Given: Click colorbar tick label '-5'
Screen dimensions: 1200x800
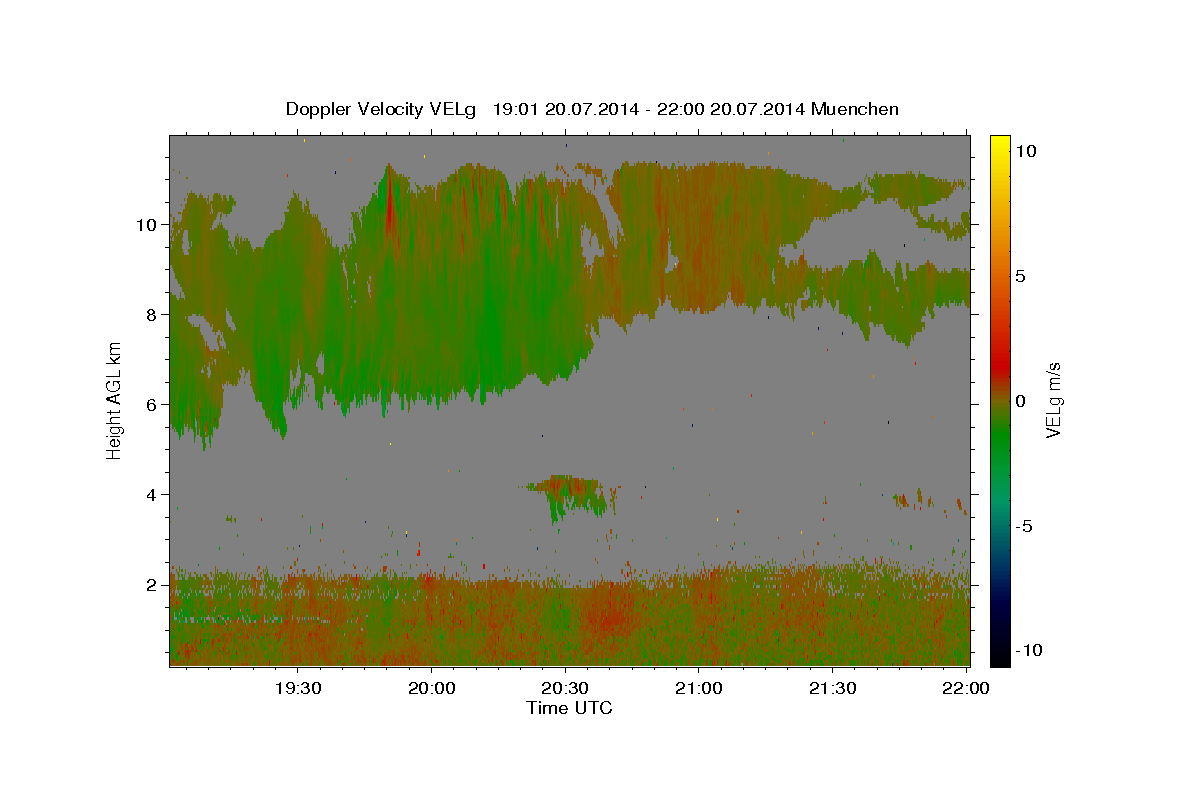Looking at the screenshot, I should coord(1025,526).
